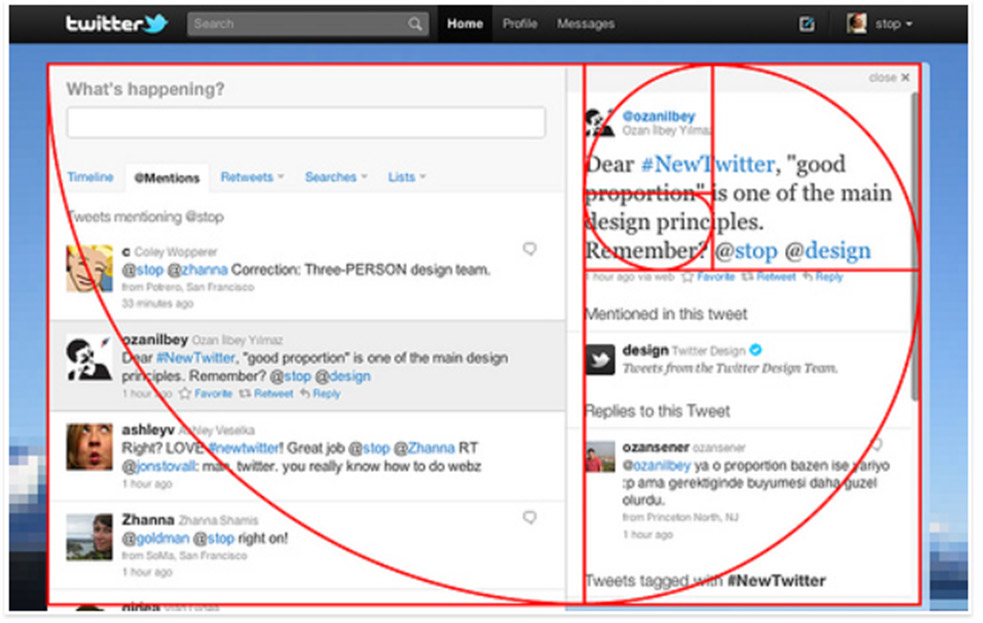The image size is (983, 623).
Task: Open the @stop link in Coley's tweet
Action: coord(142,270)
